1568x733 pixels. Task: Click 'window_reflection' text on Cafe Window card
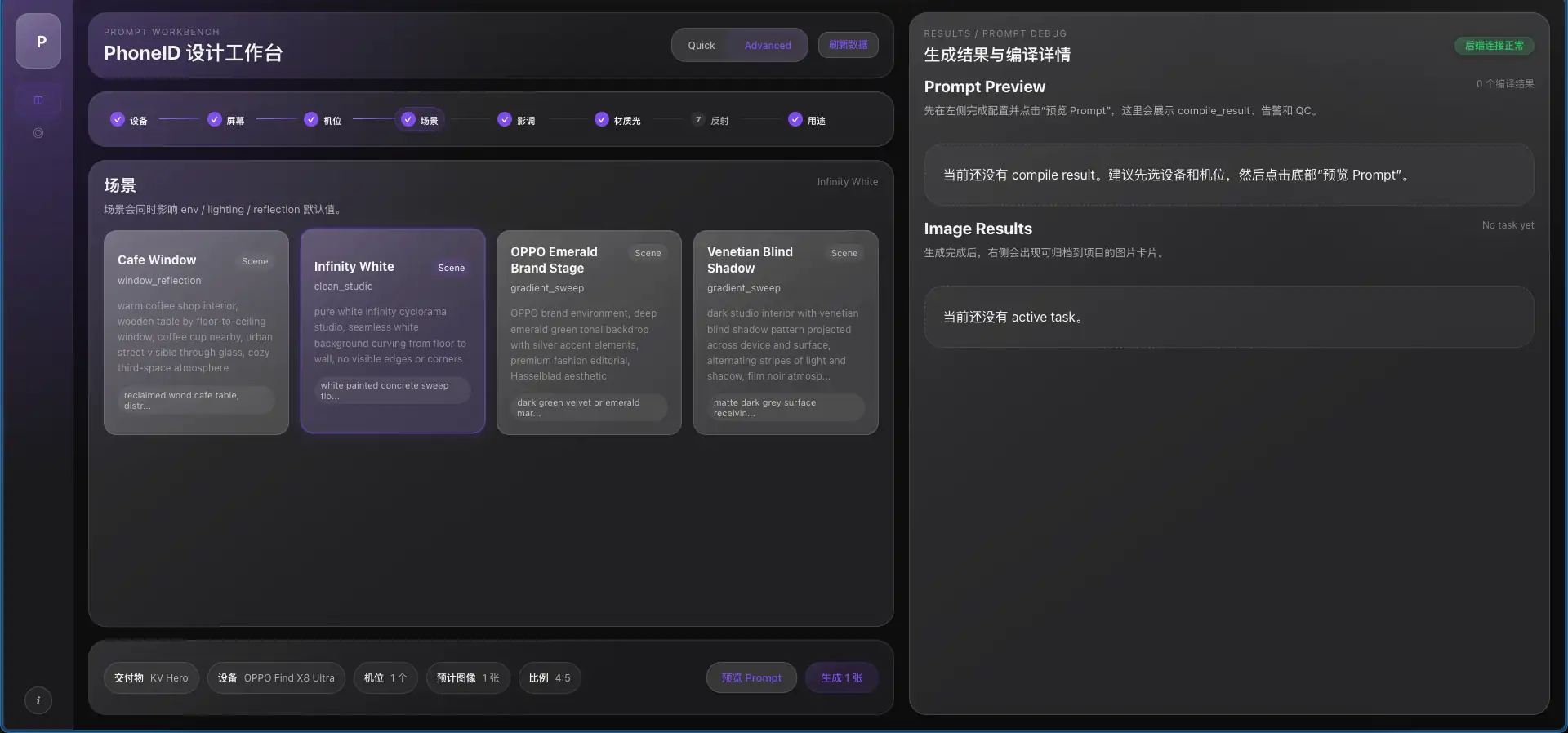tap(159, 281)
